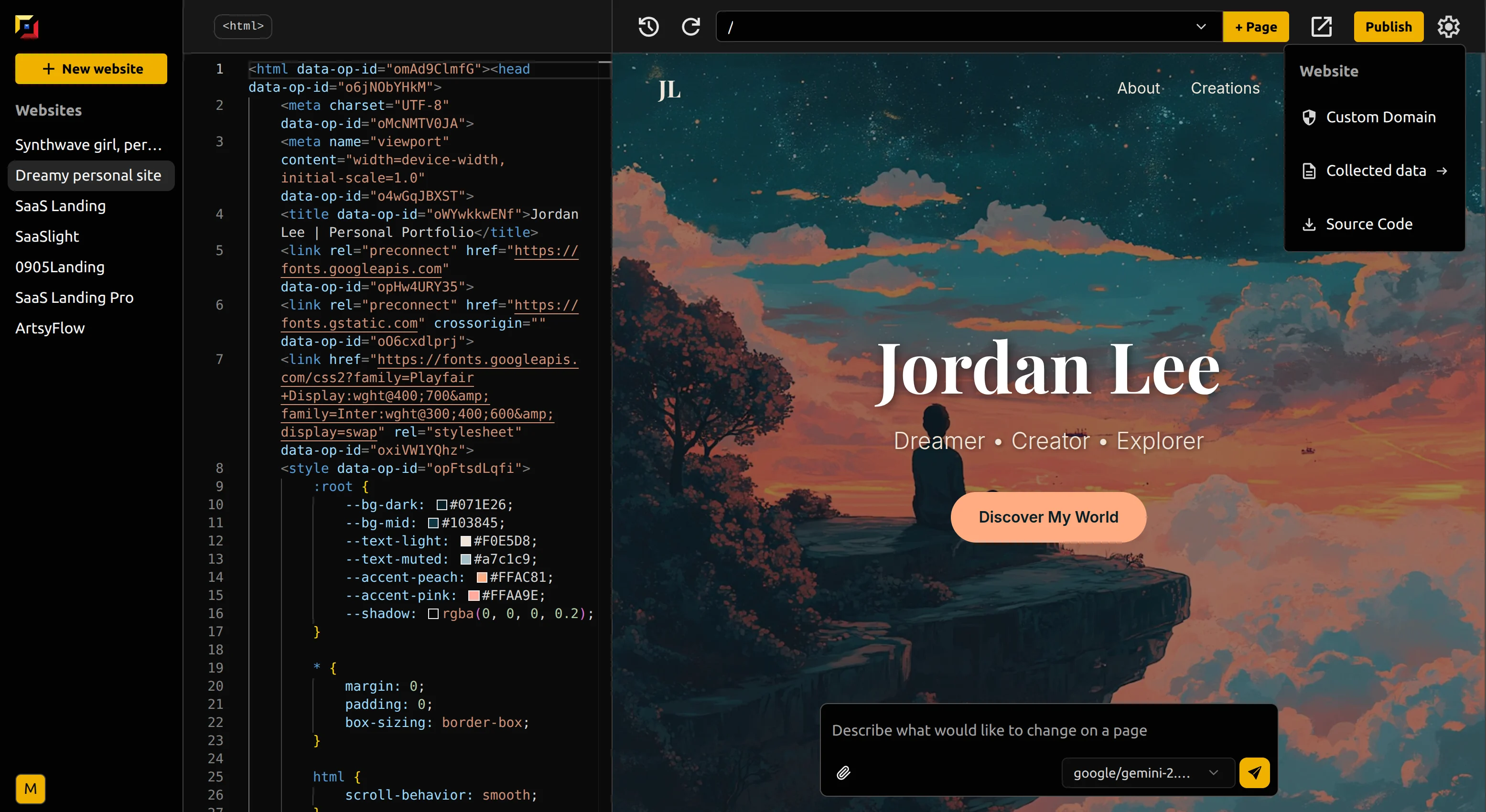The image size is (1486, 812).
Task: Click the paperclip attachment icon
Action: [x=843, y=772]
